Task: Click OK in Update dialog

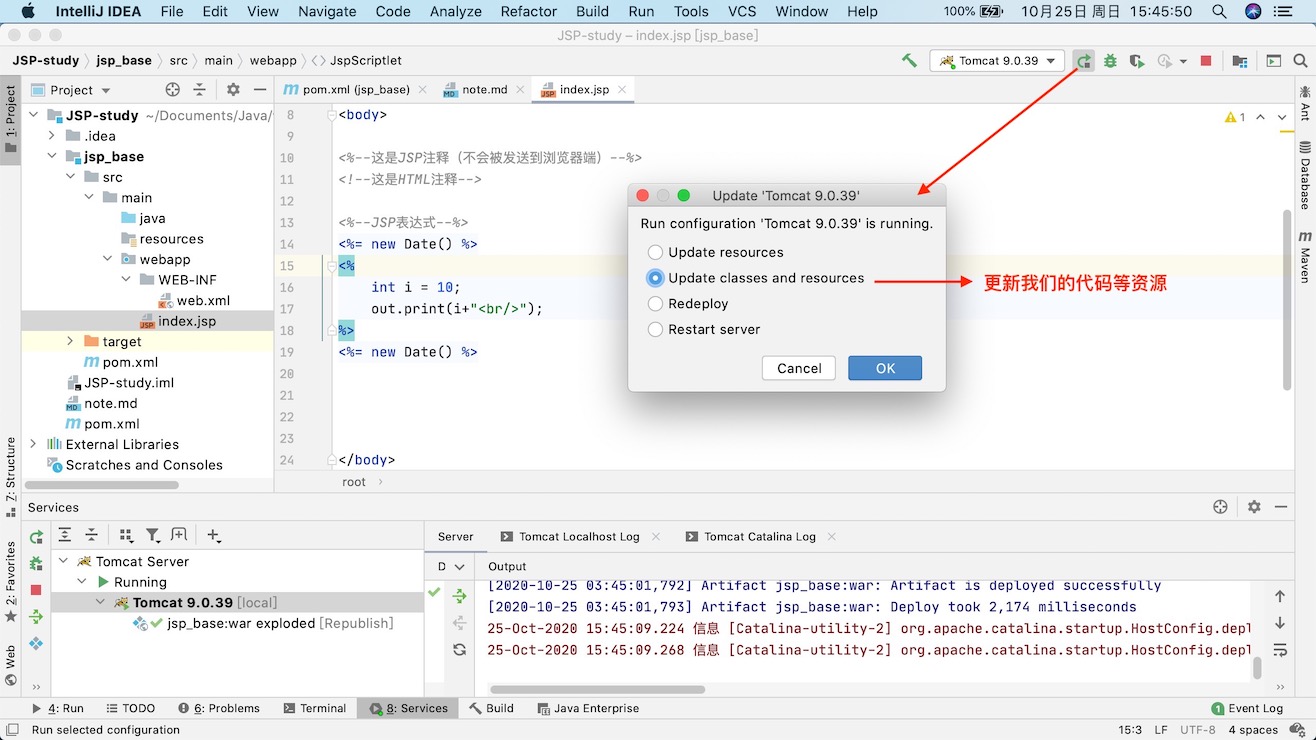Action: [885, 368]
